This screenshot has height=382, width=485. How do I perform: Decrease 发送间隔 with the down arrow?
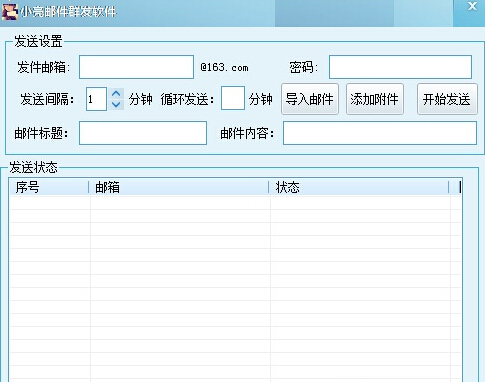[116, 105]
